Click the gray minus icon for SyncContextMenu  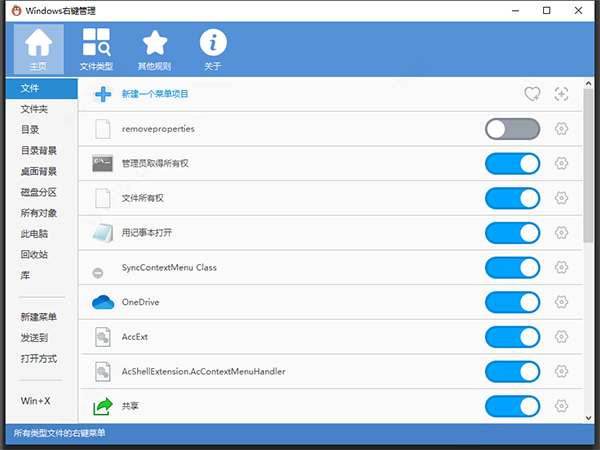coord(98,273)
